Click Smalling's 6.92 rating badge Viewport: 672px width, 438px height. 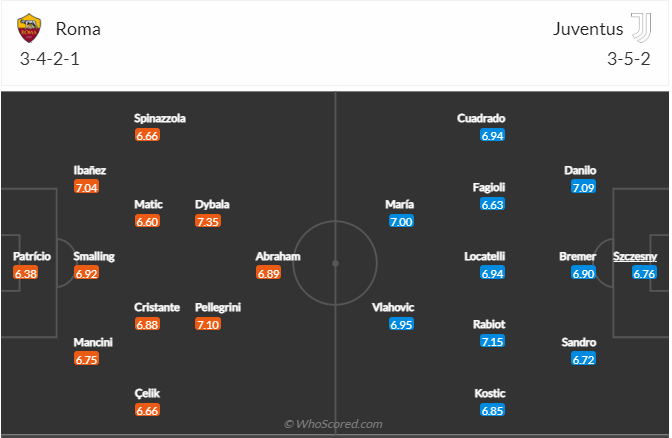click(87, 273)
